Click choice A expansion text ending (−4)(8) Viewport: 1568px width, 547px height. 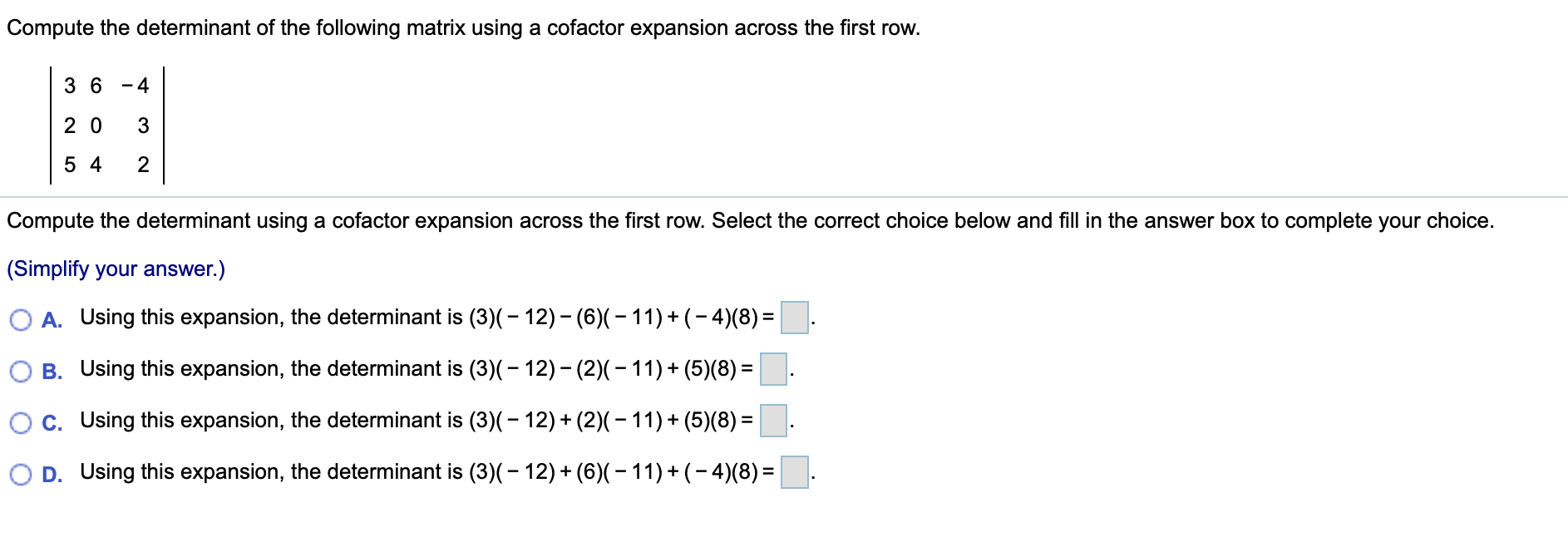point(614,318)
